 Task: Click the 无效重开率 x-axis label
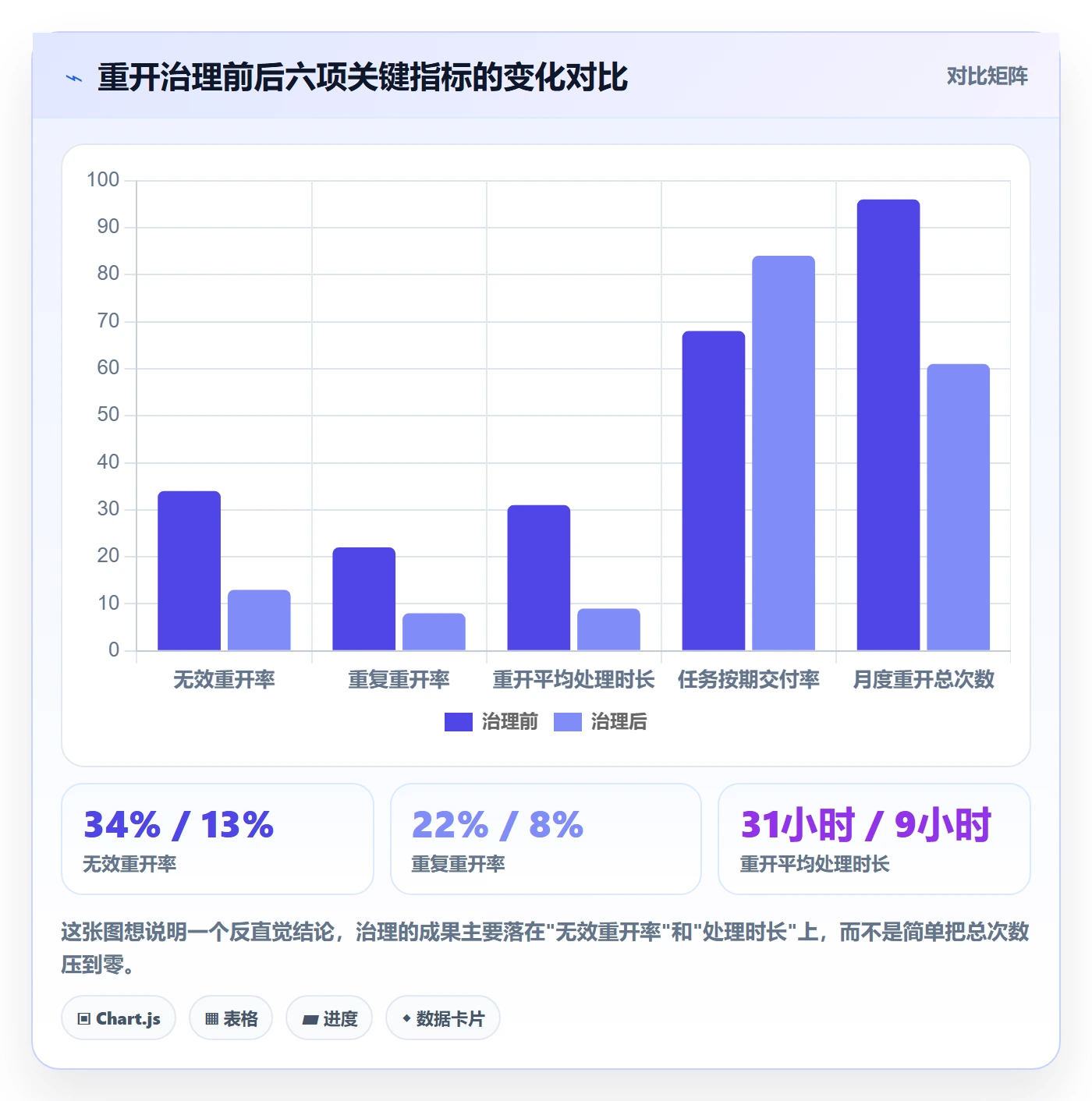224,679
